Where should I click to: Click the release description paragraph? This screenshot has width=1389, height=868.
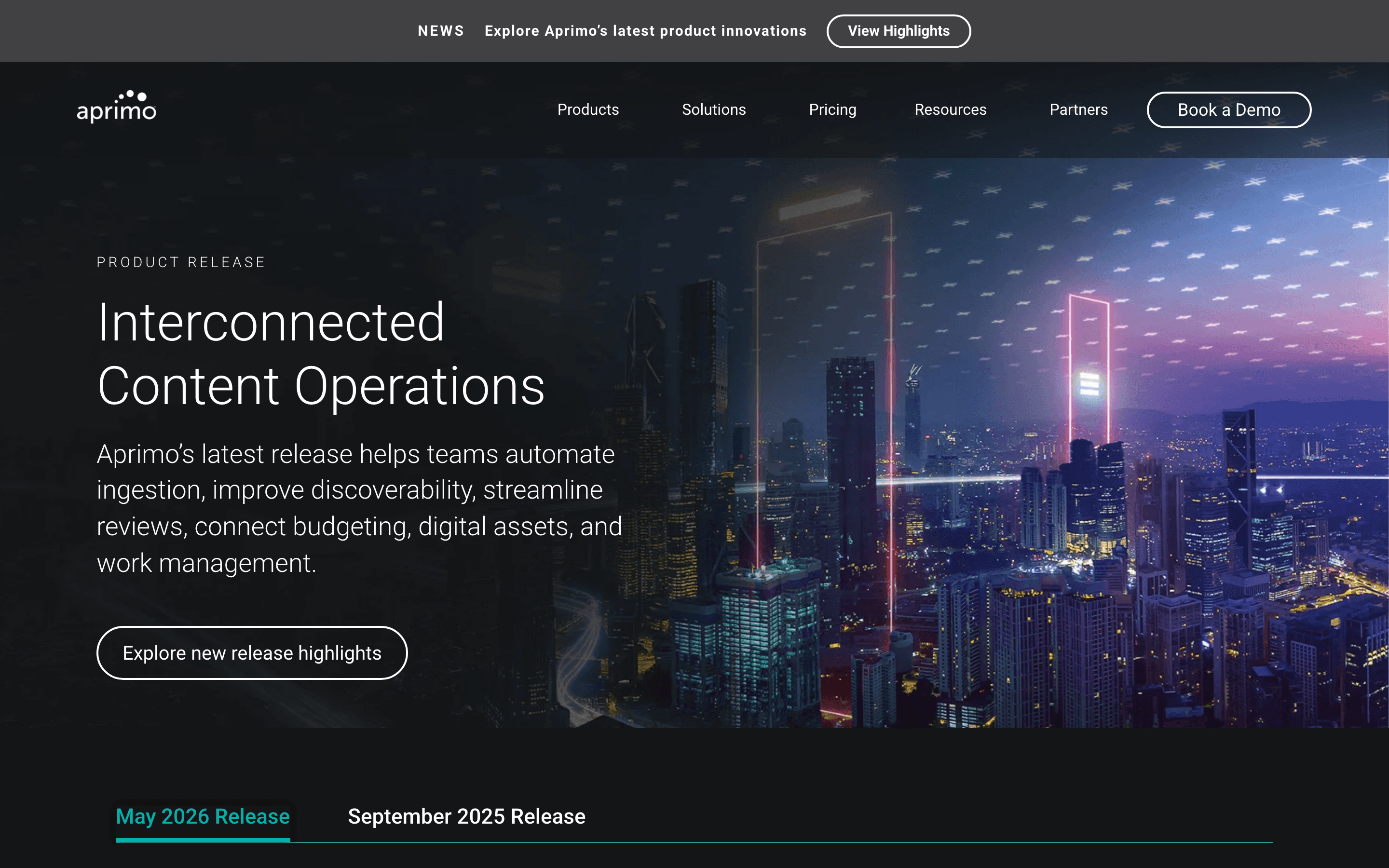(x=359, y=508)
